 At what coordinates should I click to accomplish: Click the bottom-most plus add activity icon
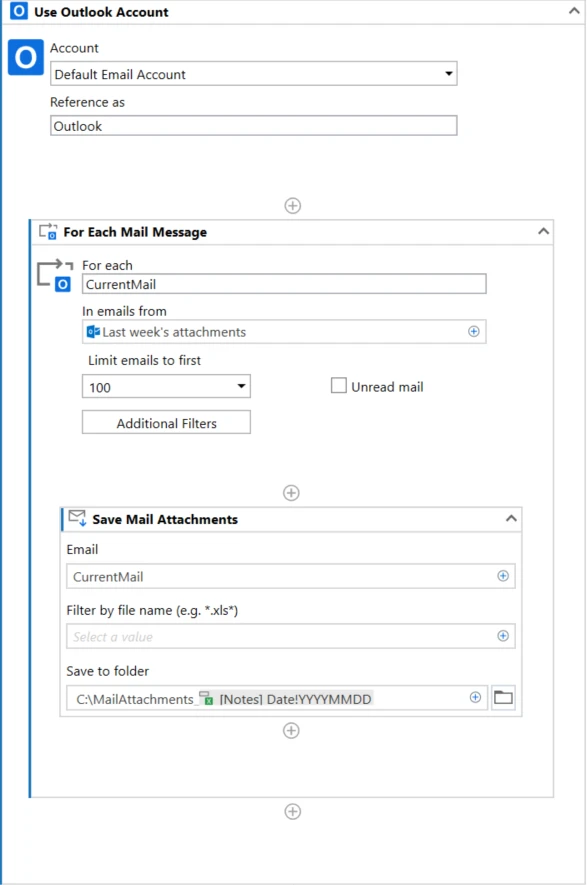click(x=292, y=812)
